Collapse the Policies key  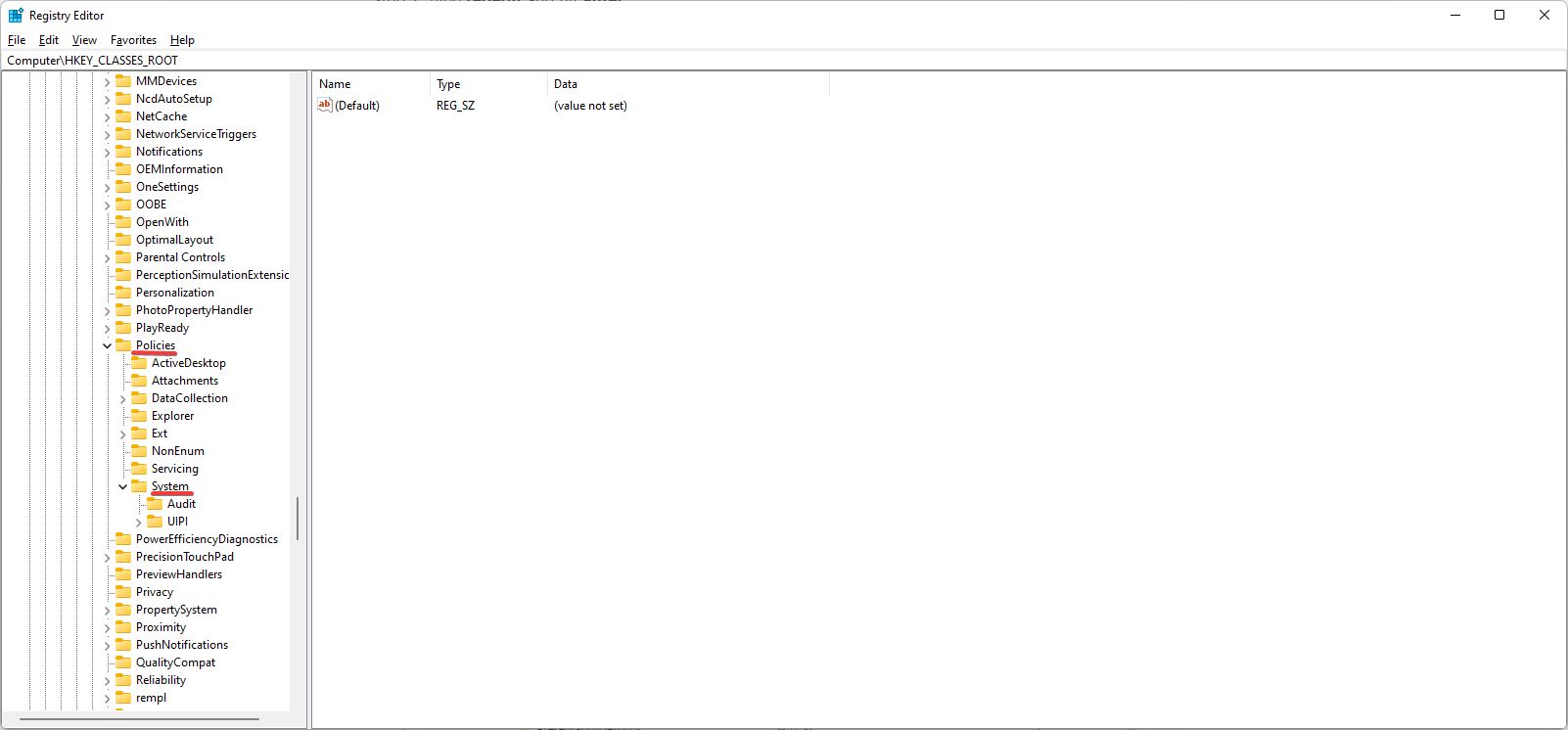point(108,345)
